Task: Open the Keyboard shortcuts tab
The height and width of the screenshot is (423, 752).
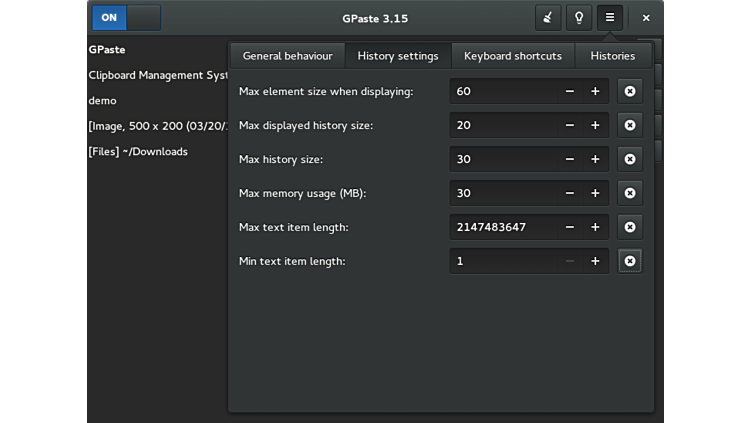Action: 513,56
